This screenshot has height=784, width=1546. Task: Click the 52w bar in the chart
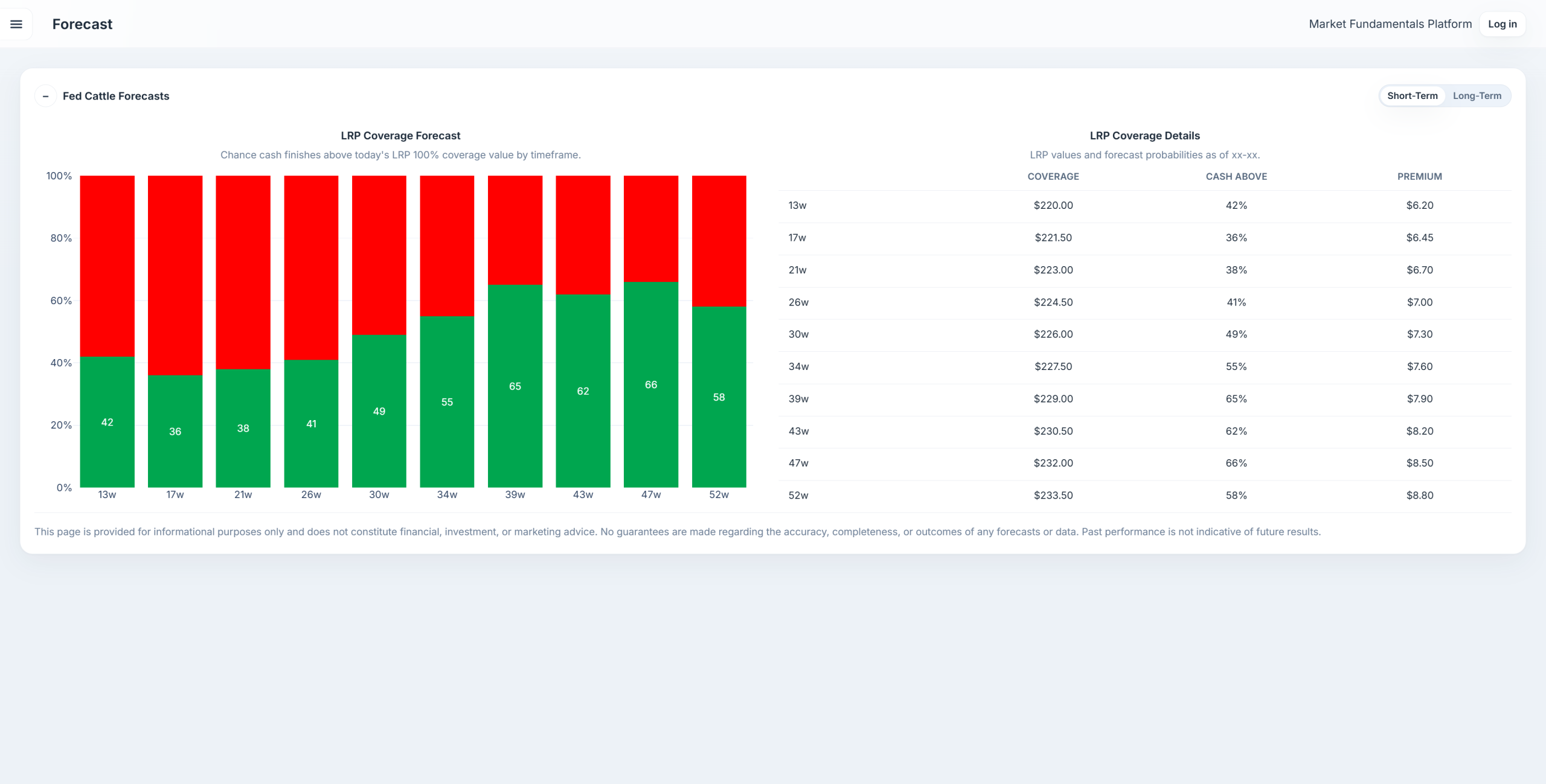[x=719, y=331]
